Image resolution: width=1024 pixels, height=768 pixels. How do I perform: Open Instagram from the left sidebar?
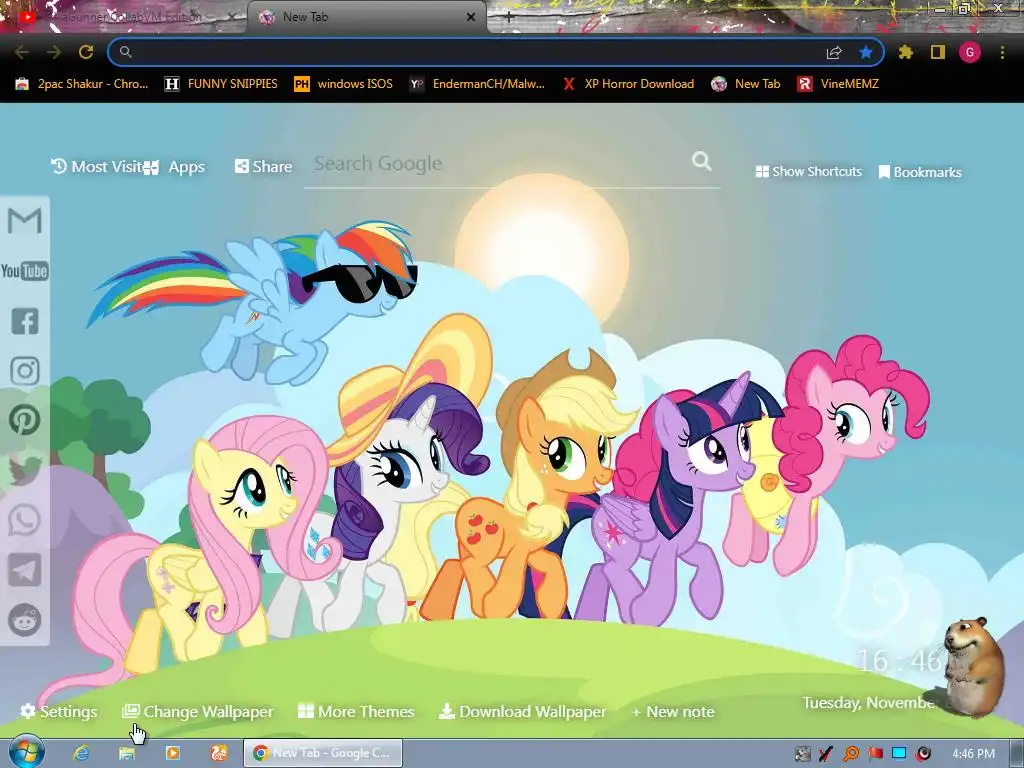pyautogui.click(x=25, y=371)
